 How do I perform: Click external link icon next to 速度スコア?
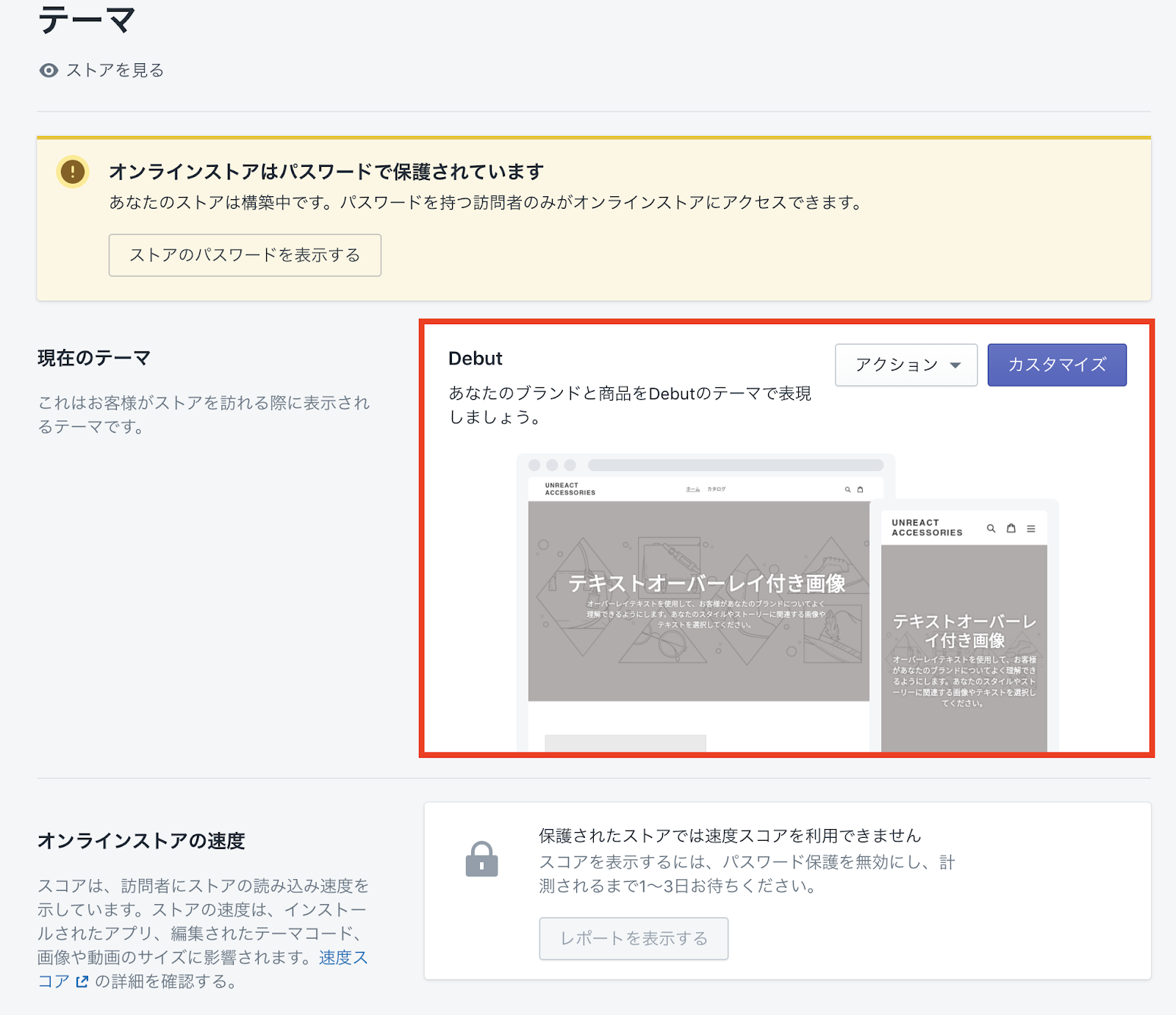(82, 981)
